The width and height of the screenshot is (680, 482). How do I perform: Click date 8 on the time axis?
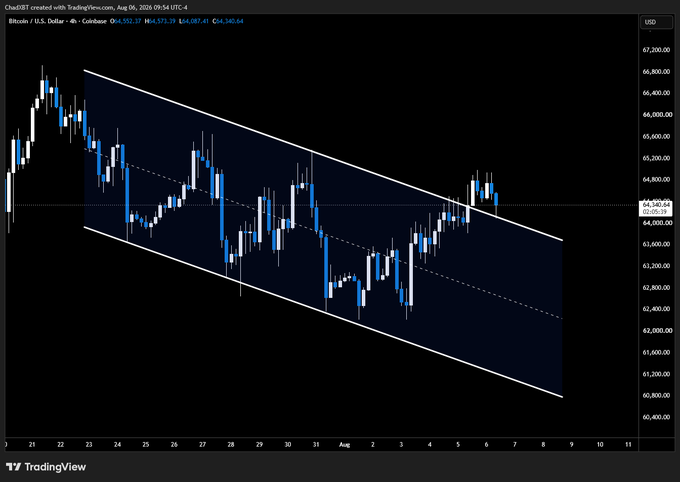(543, 445)
